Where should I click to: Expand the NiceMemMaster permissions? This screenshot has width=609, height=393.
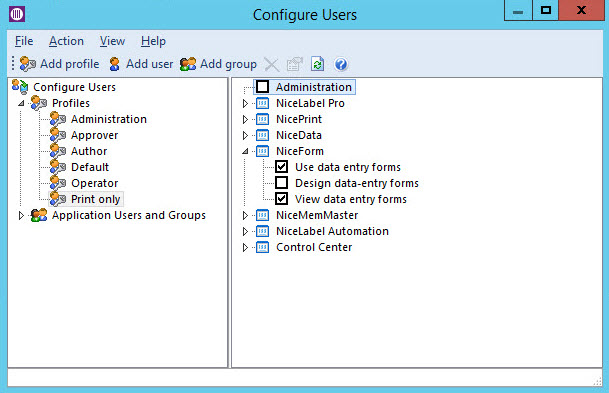pos(245,215)
